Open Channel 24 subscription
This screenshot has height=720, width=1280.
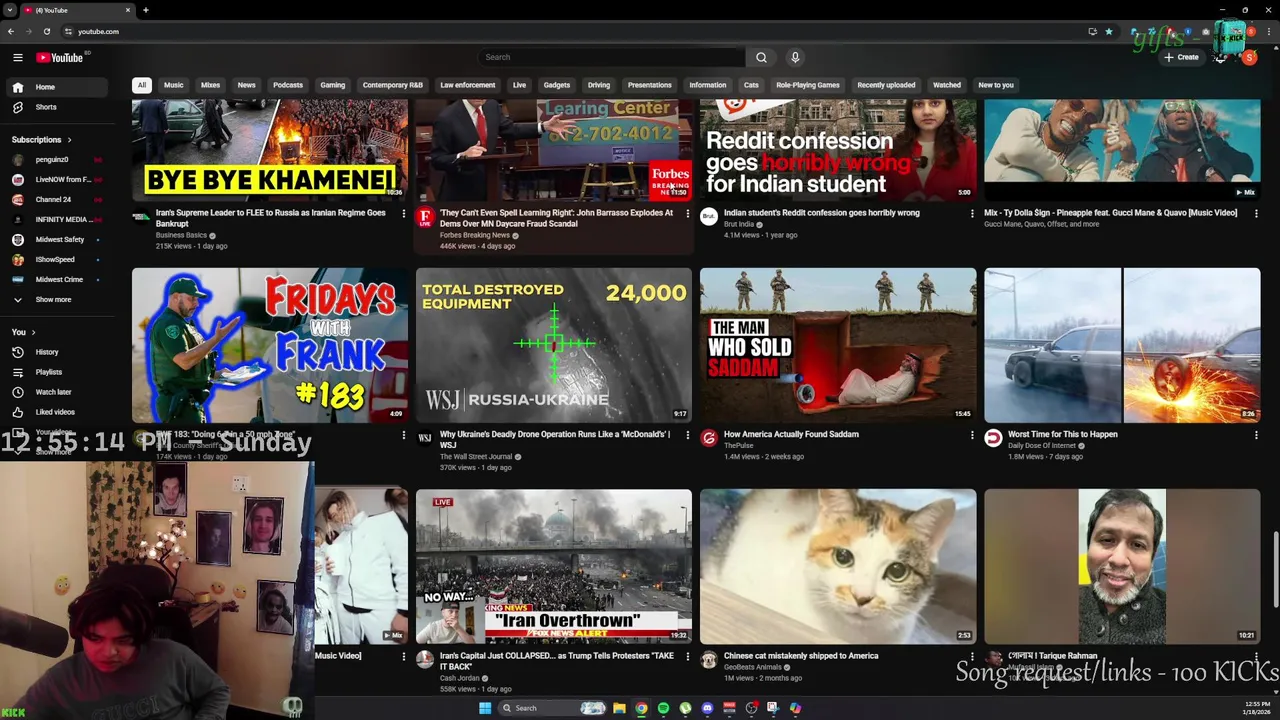point(56,200)
